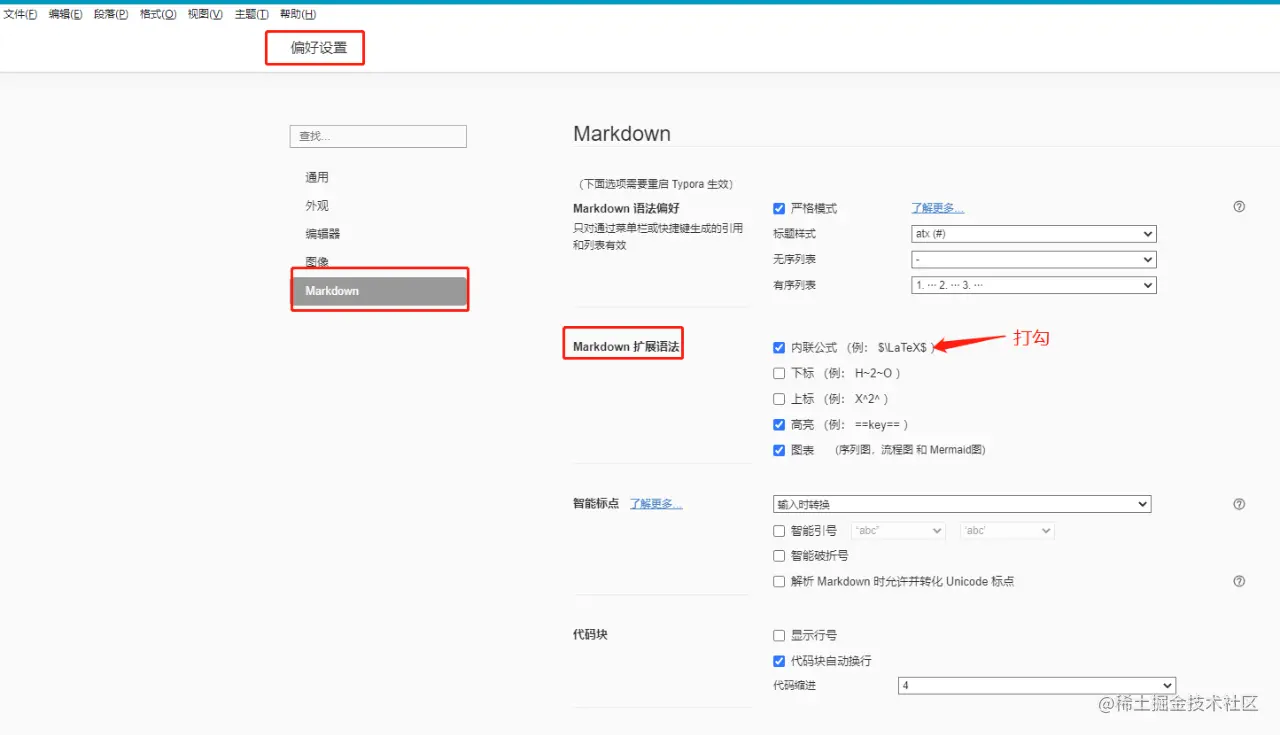Toggle 图表 diagrams checkbox

pyautogui.click(x=779, y=450)
